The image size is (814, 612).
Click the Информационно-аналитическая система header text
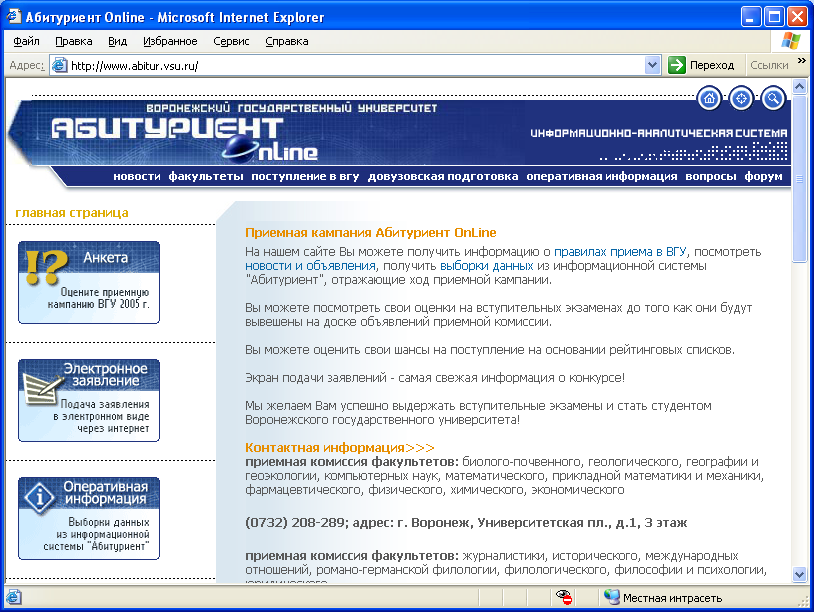[658, 133]
